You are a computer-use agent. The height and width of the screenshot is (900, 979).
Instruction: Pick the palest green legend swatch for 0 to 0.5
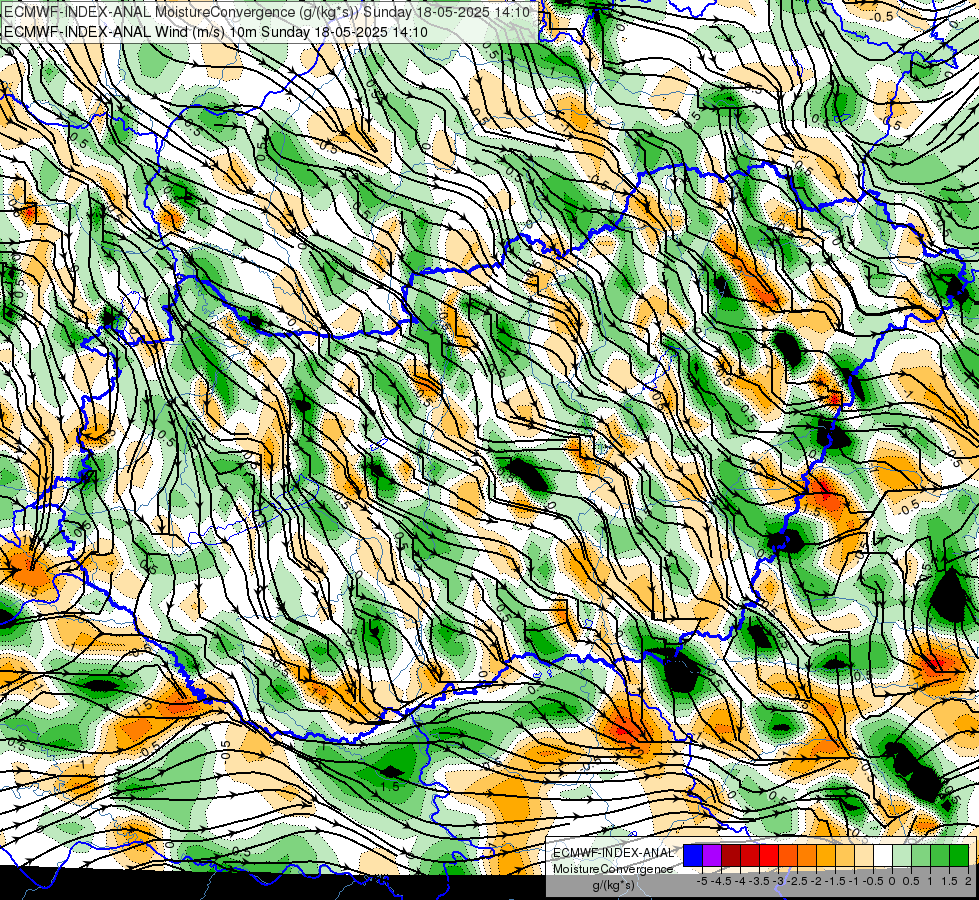click(x=902, y=855)
